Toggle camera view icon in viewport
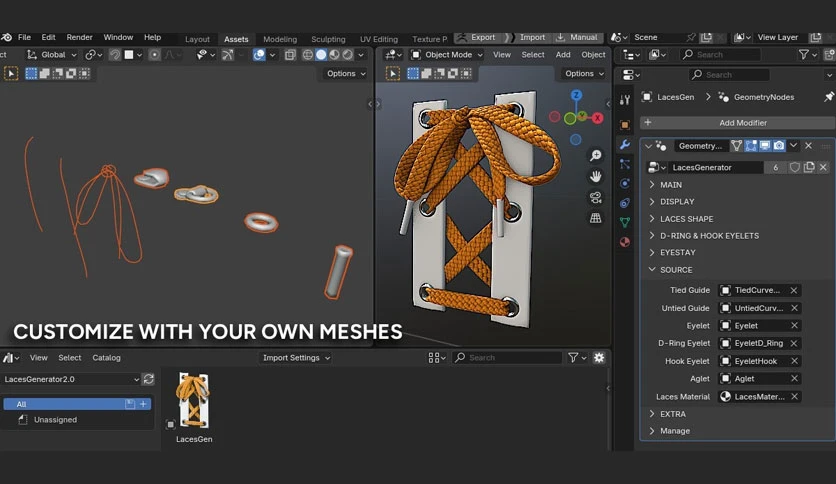This screenshot has width=836, height=484. pos(596,197)
